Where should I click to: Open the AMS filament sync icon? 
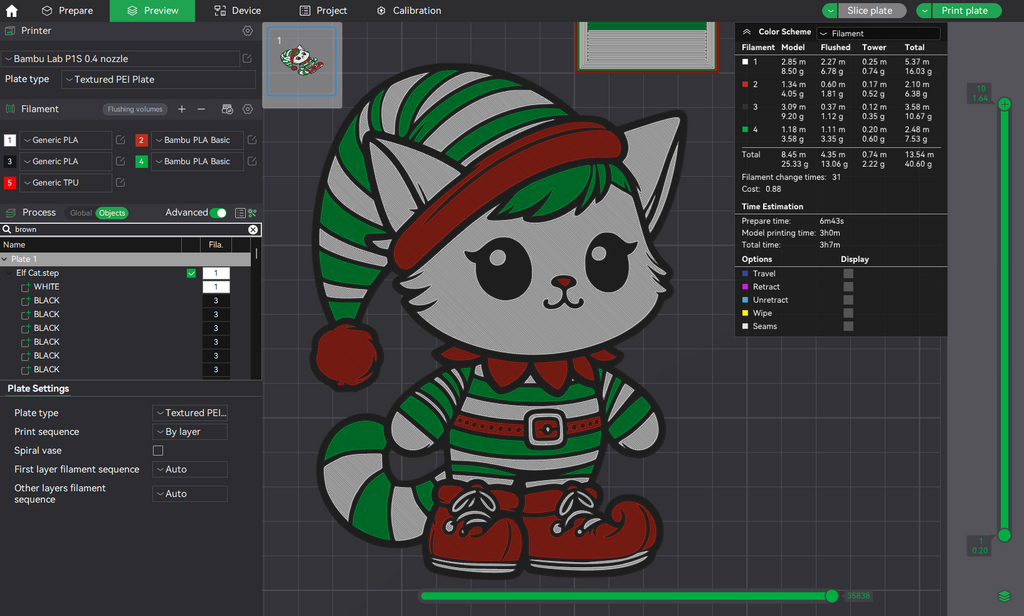(x=227, y=109)
